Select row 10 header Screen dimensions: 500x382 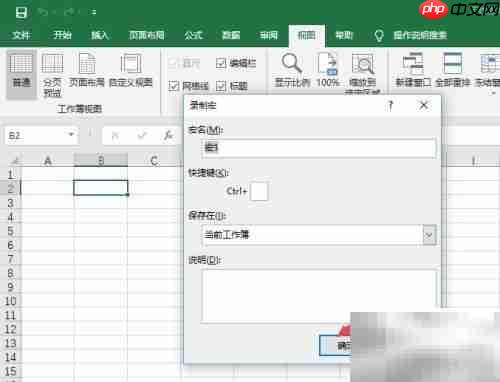click(x=11, y=301)
